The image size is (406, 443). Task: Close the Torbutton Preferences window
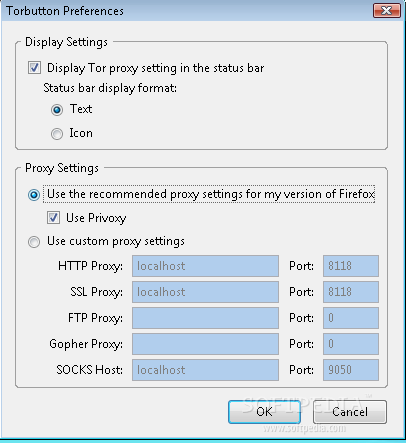click(386, 10)
